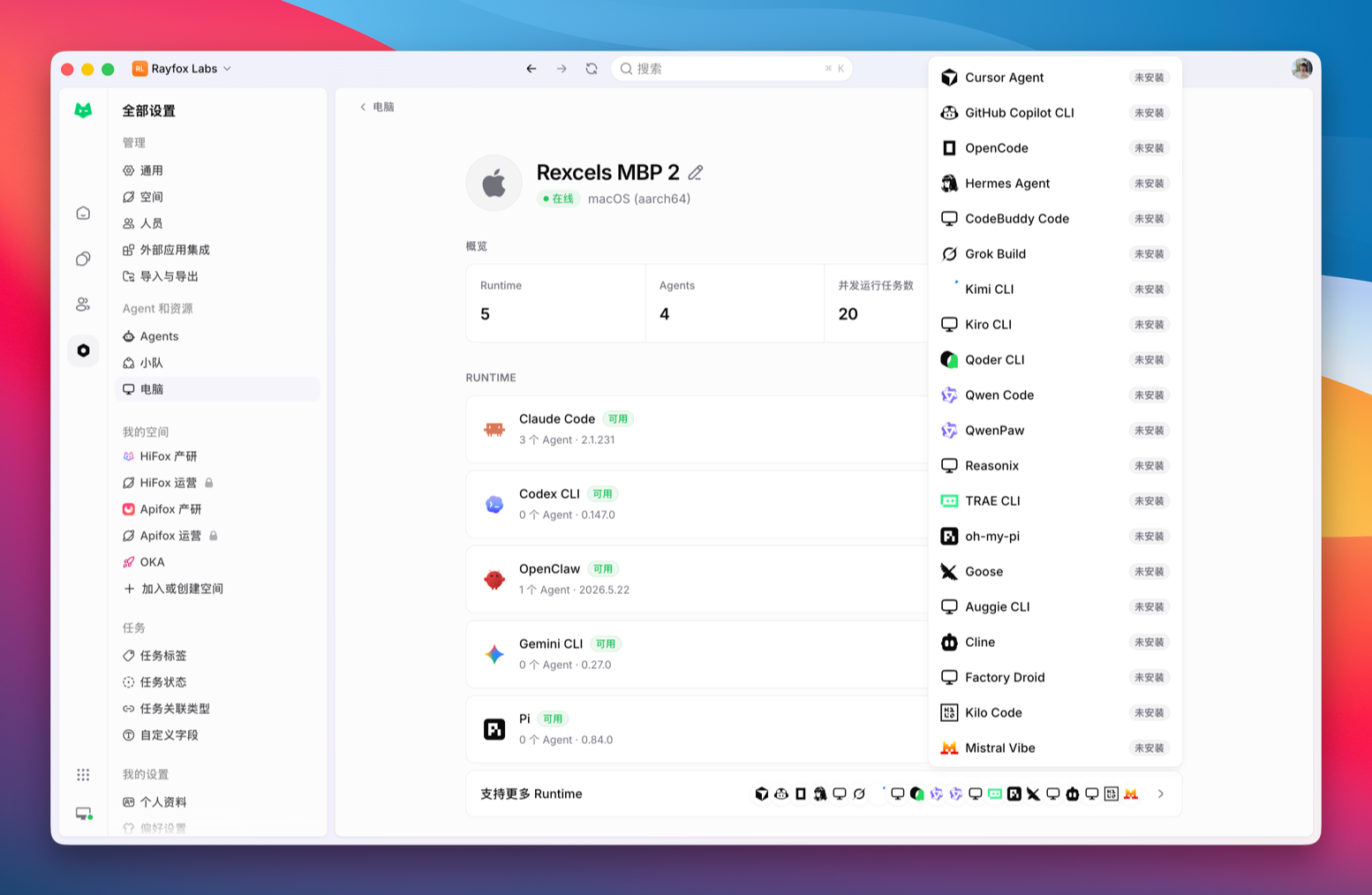Select OpenCode in runtime list

[1055, 148]
